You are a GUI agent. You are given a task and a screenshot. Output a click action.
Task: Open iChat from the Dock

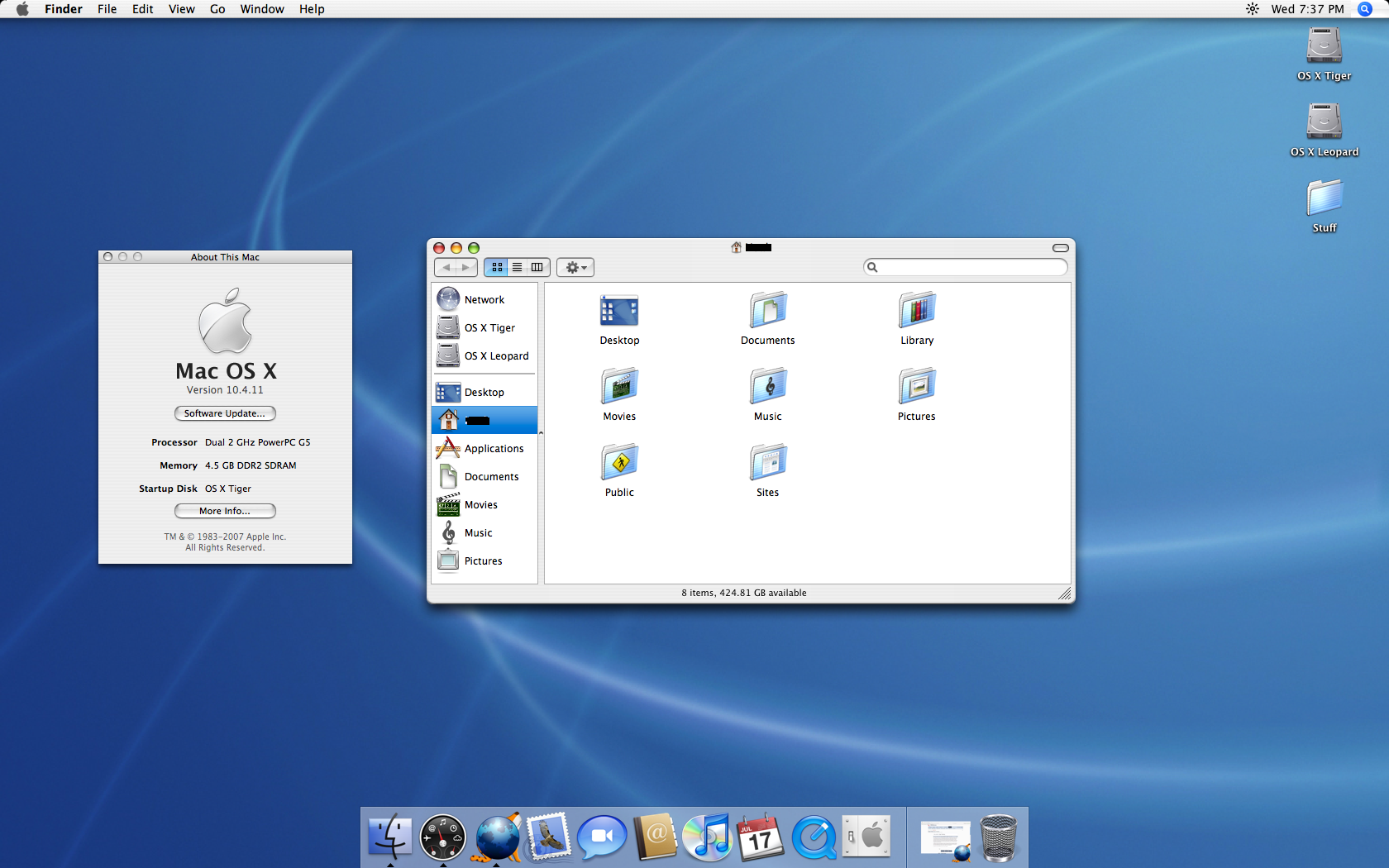coord(602,837)
